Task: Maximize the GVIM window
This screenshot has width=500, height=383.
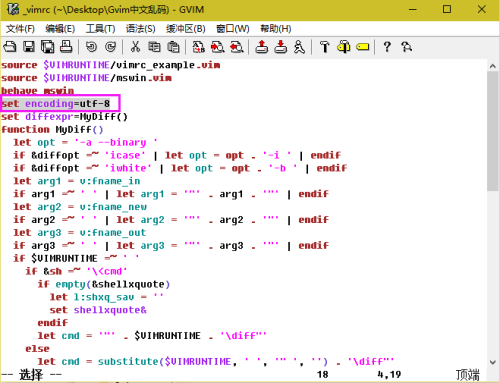Action: tap(447, 9)
